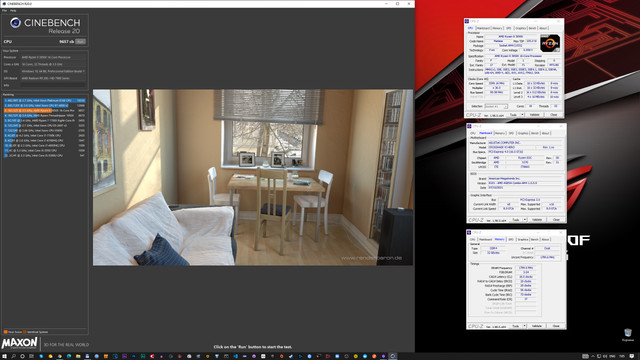The height and width of the screenshot is (360, 640).
Task: Select the AMD Ryzen 7 1700X ranking row
Action: tap(44, 120)
